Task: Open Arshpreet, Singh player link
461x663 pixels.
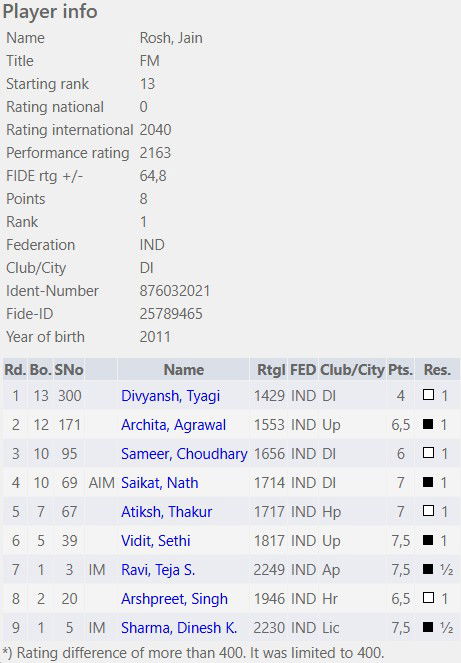Action: (x=174, y=598)
